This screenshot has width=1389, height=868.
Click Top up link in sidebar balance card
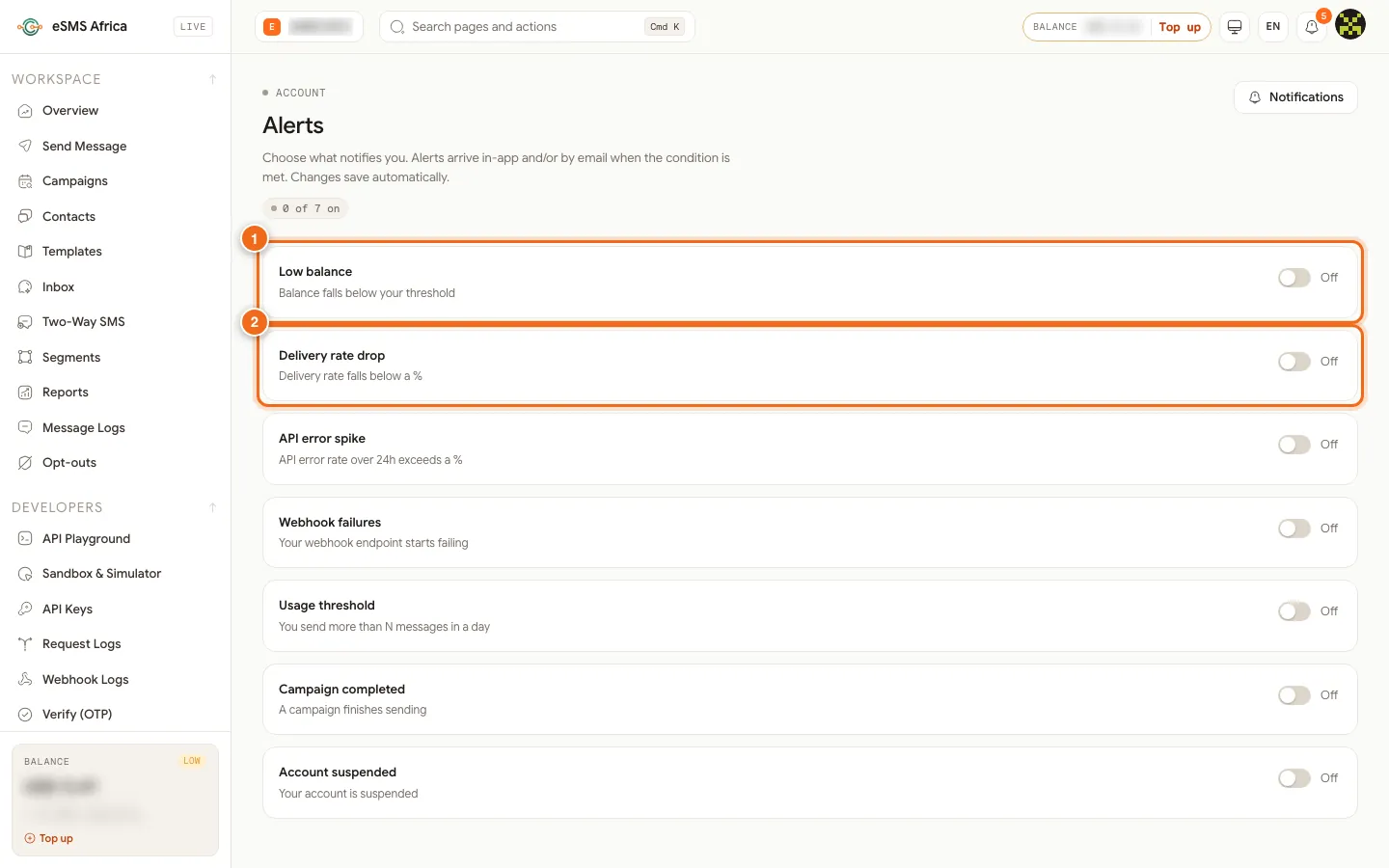click(x=49, y=839)
